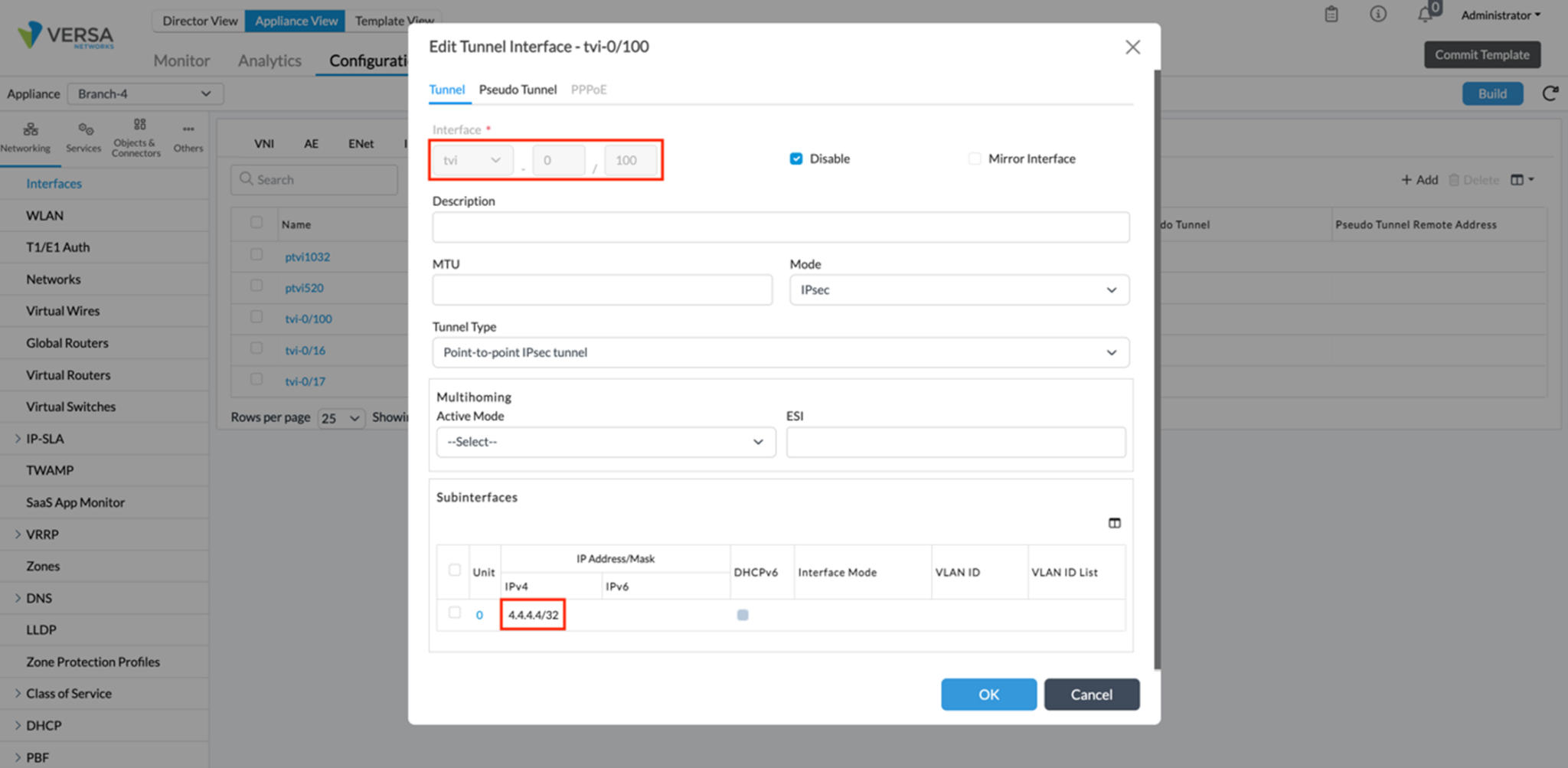Open column settings in the Subinterfaces table
Screen dimensions: 1568x768
(x=1115, y=522)
